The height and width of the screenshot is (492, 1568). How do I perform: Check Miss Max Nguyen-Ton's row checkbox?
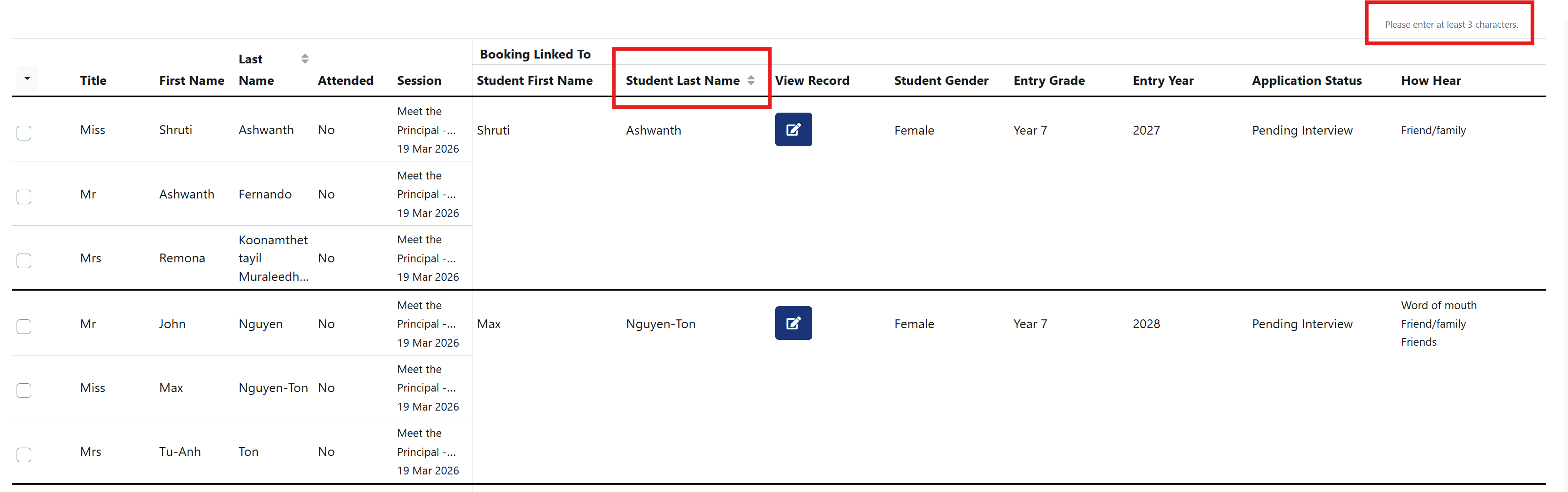pos(24,390)
